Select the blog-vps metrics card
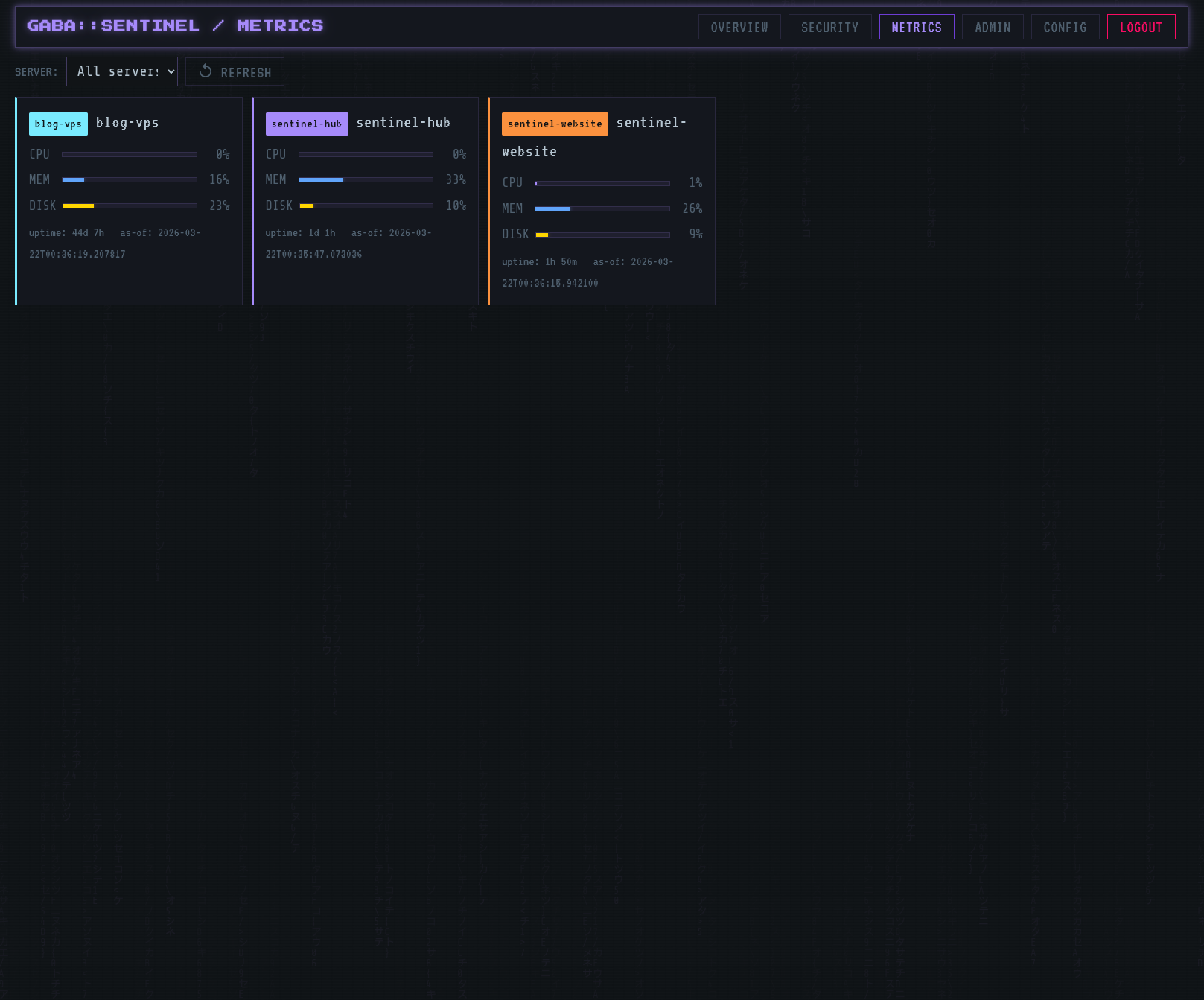Screen dimensions: 1204x1000 pyautogui.click(x=128, y=201)
